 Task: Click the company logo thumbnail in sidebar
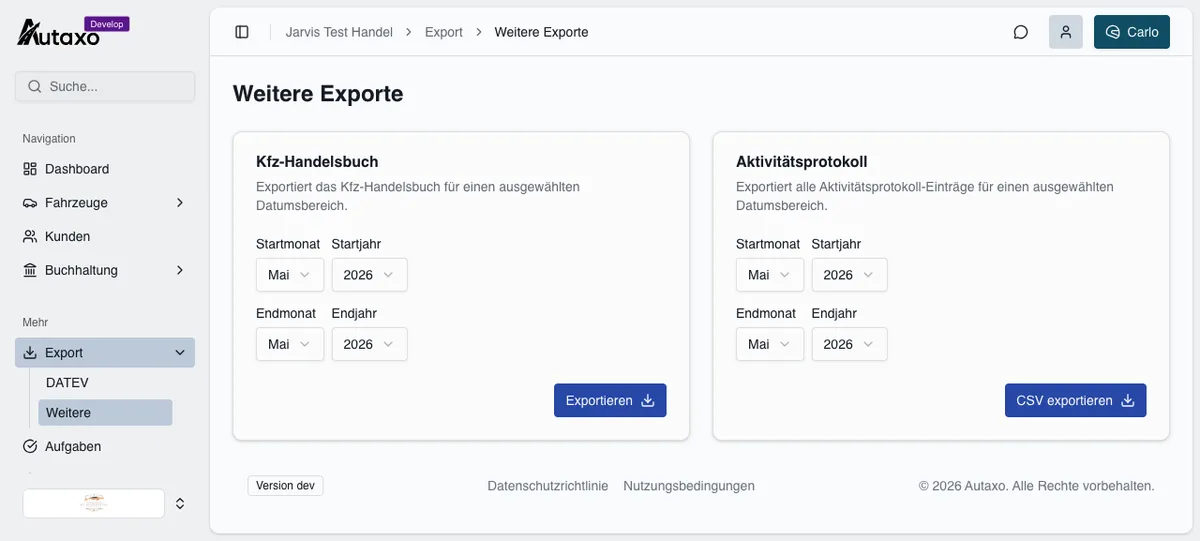tap(94, 503)
